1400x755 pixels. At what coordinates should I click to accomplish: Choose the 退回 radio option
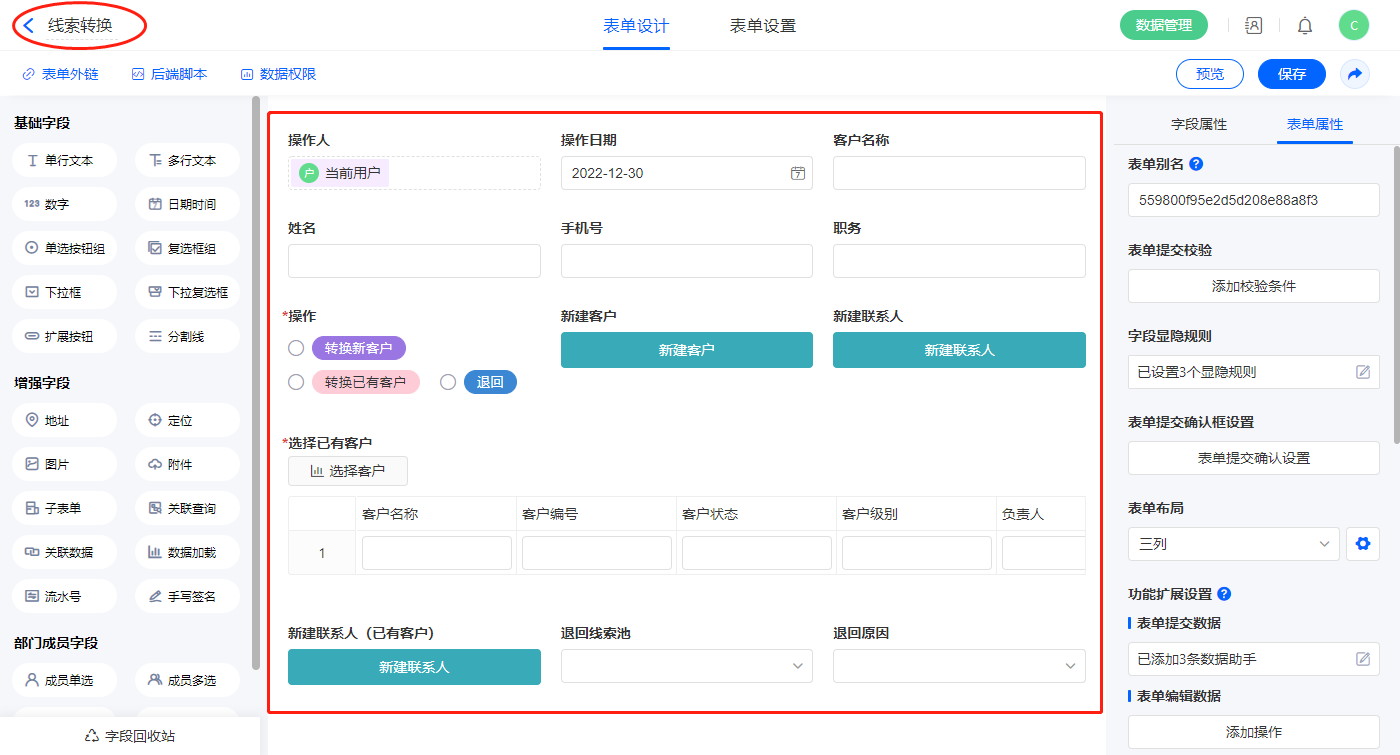point(448,382)
